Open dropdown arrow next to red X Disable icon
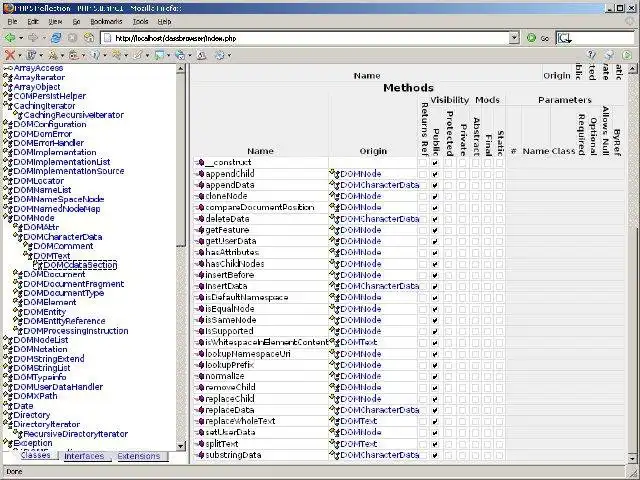 [x=19, y=55]
